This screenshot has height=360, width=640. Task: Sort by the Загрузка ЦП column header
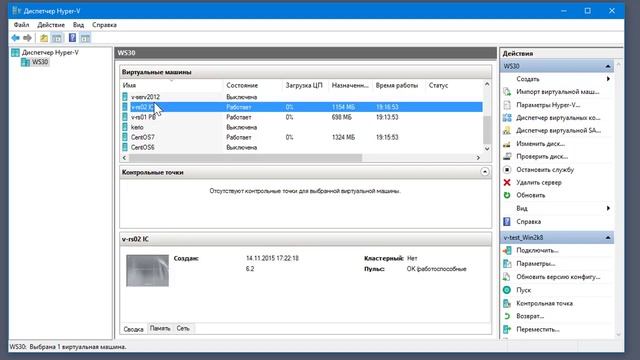coord(305,85)
